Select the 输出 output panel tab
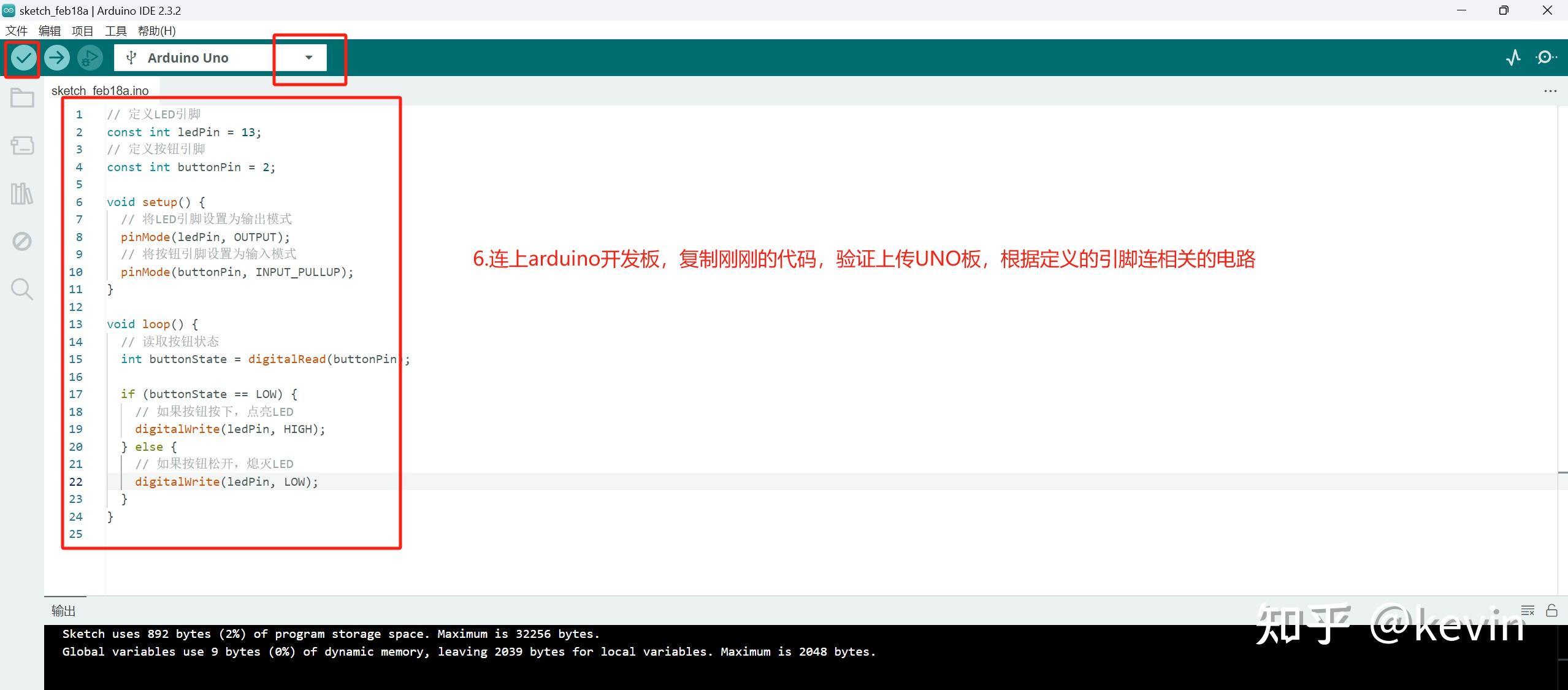Viewport: 1568px width, 690px height. (x=62, y=610)
